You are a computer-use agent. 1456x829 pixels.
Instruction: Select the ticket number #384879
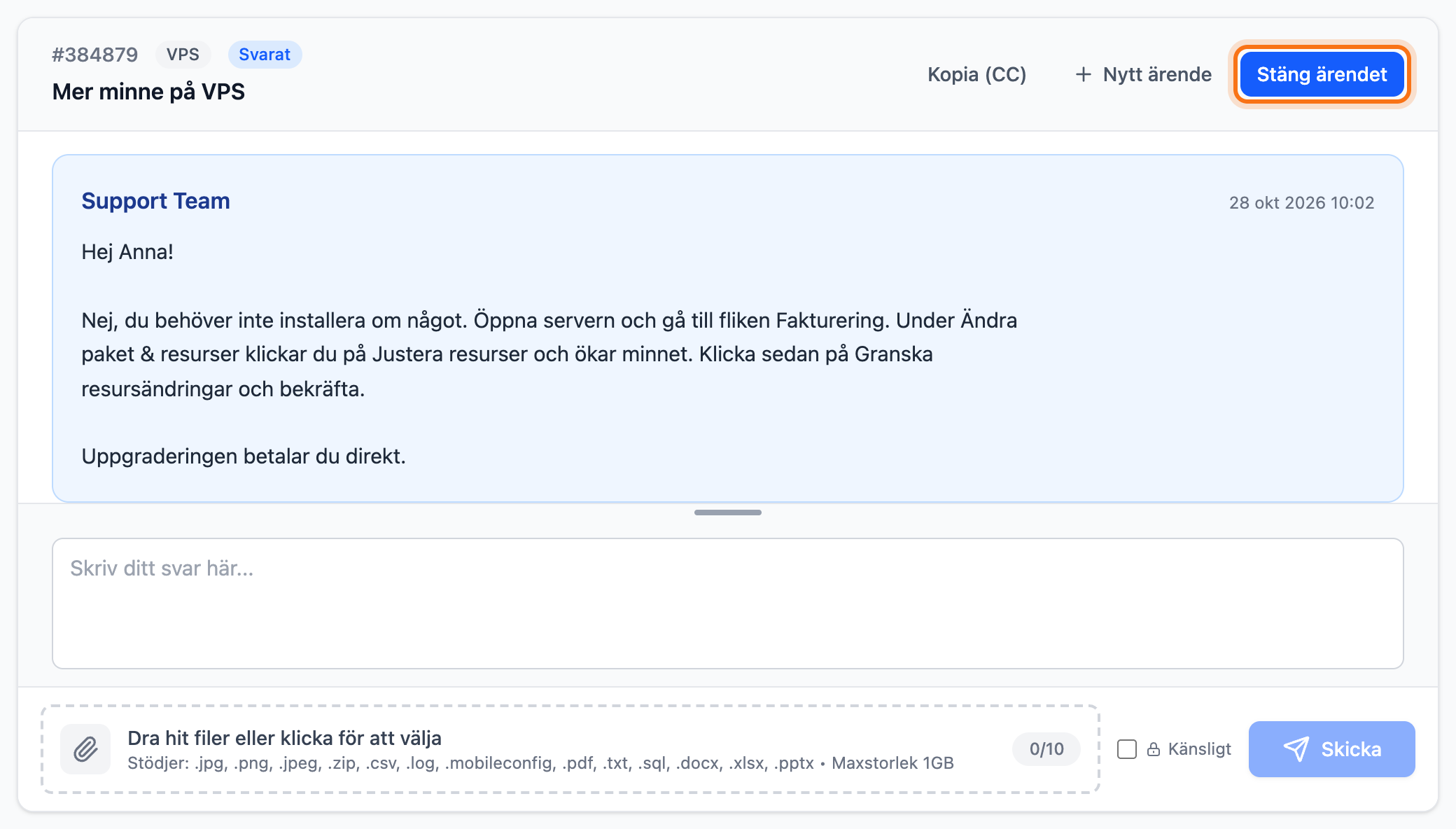[95, 55]
